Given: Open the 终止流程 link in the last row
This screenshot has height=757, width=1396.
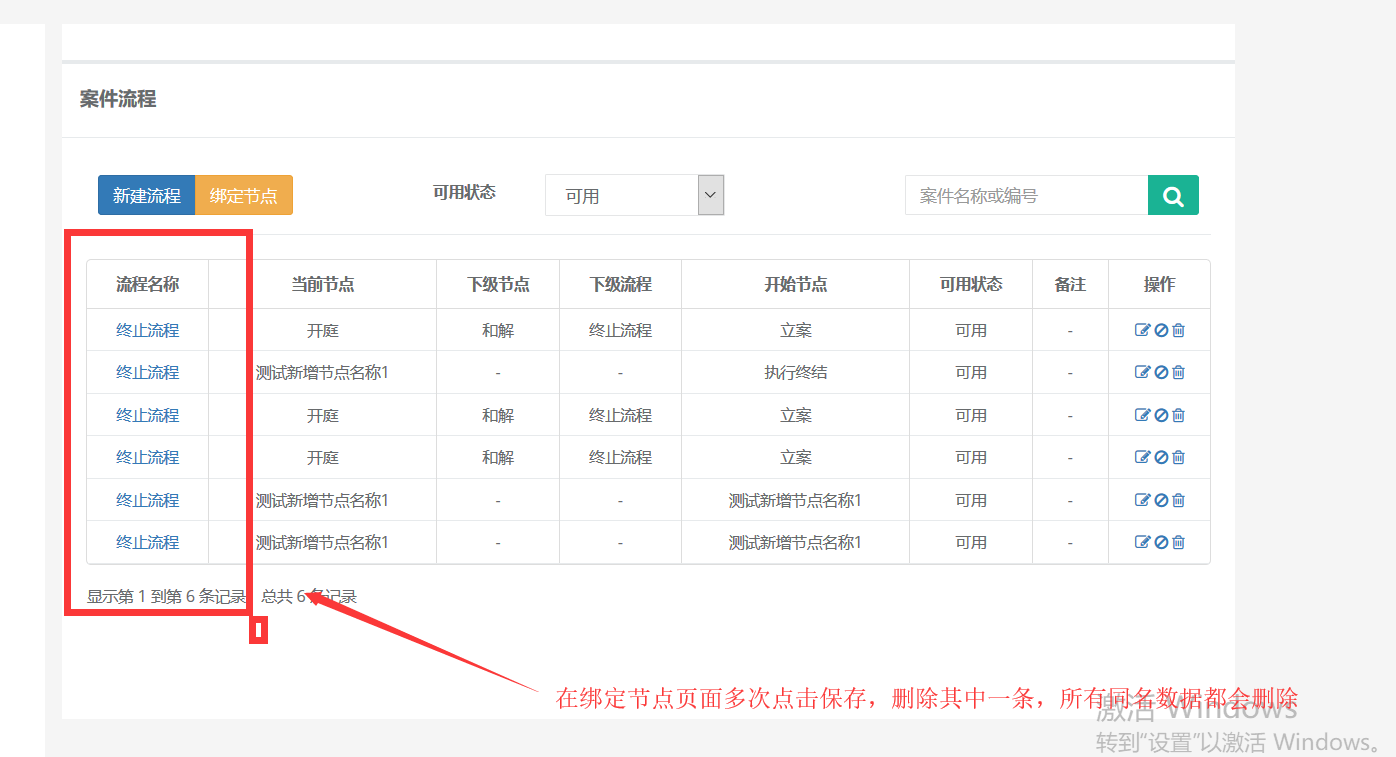Looking at the screenshot, I should (147, 542).
